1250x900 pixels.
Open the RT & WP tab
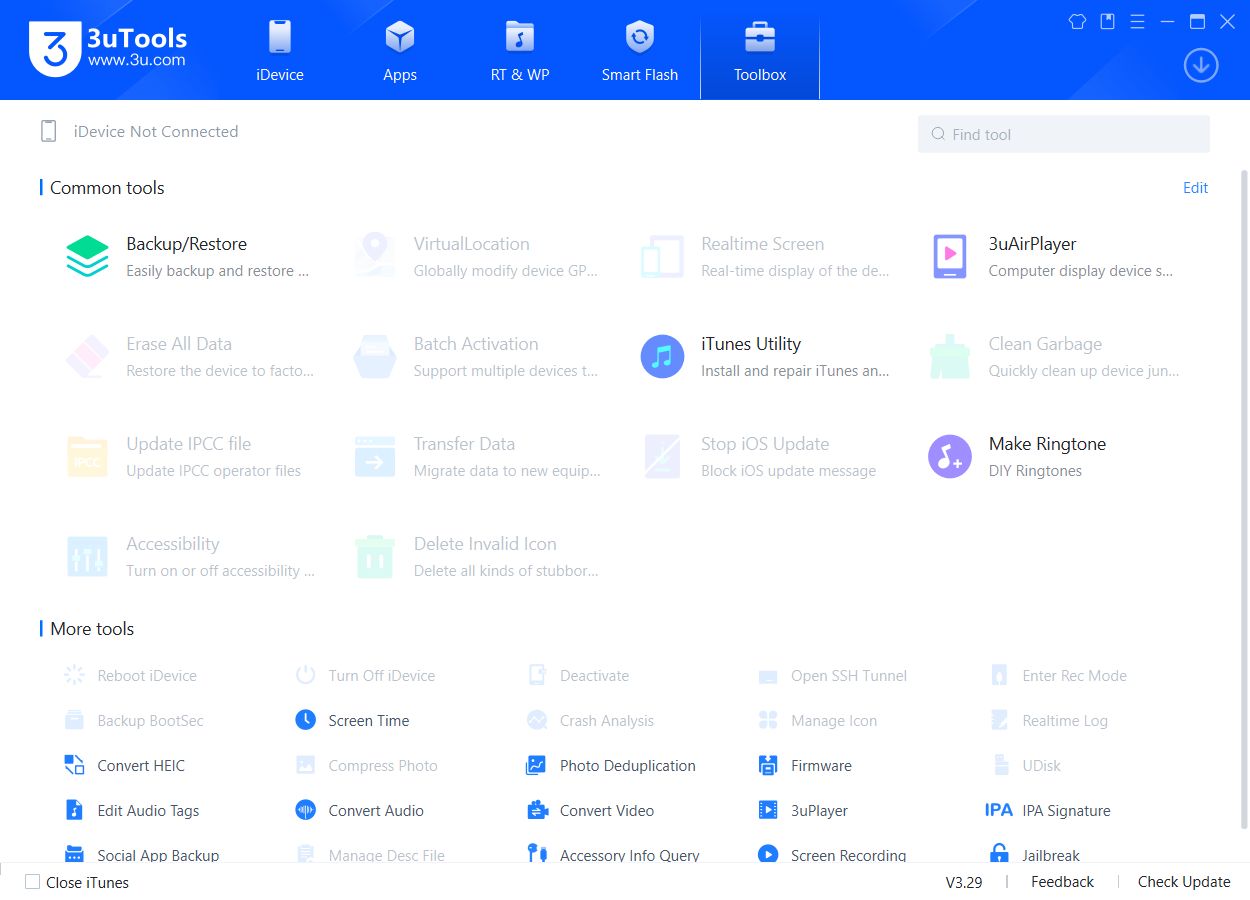(520, 50)
